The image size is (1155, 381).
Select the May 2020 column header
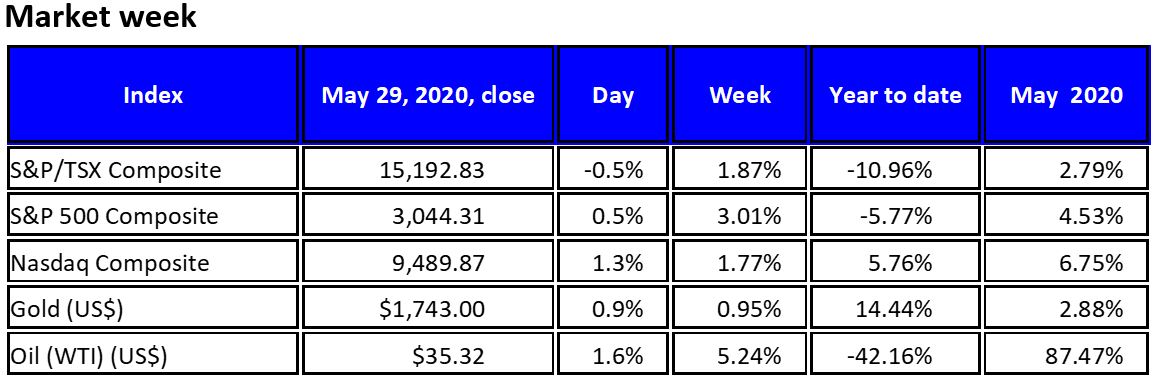pos(1067,94)
